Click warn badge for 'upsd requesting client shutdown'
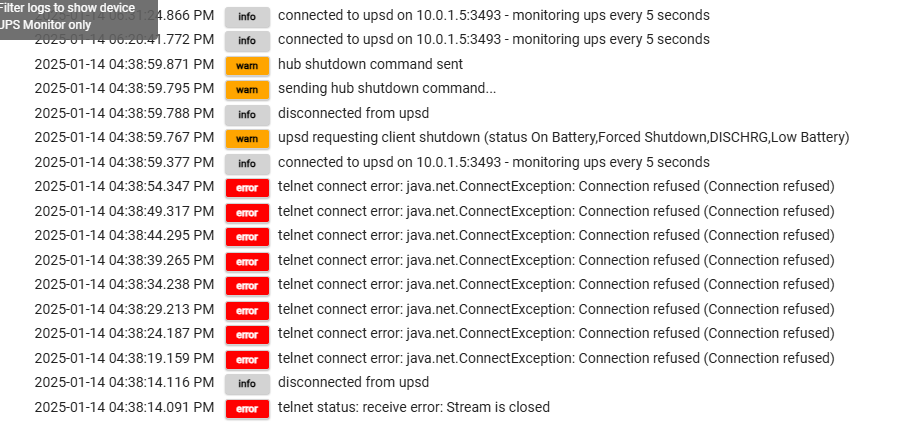 pyautogui.click(x=247, y=139)
